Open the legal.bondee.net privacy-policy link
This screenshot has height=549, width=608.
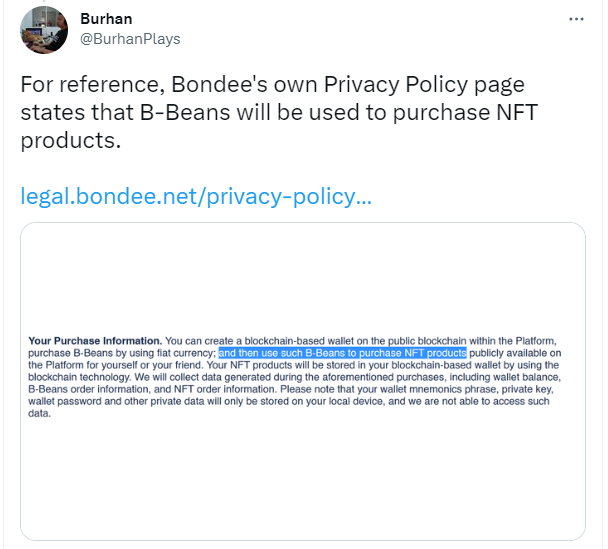click(x=196, y=195)
